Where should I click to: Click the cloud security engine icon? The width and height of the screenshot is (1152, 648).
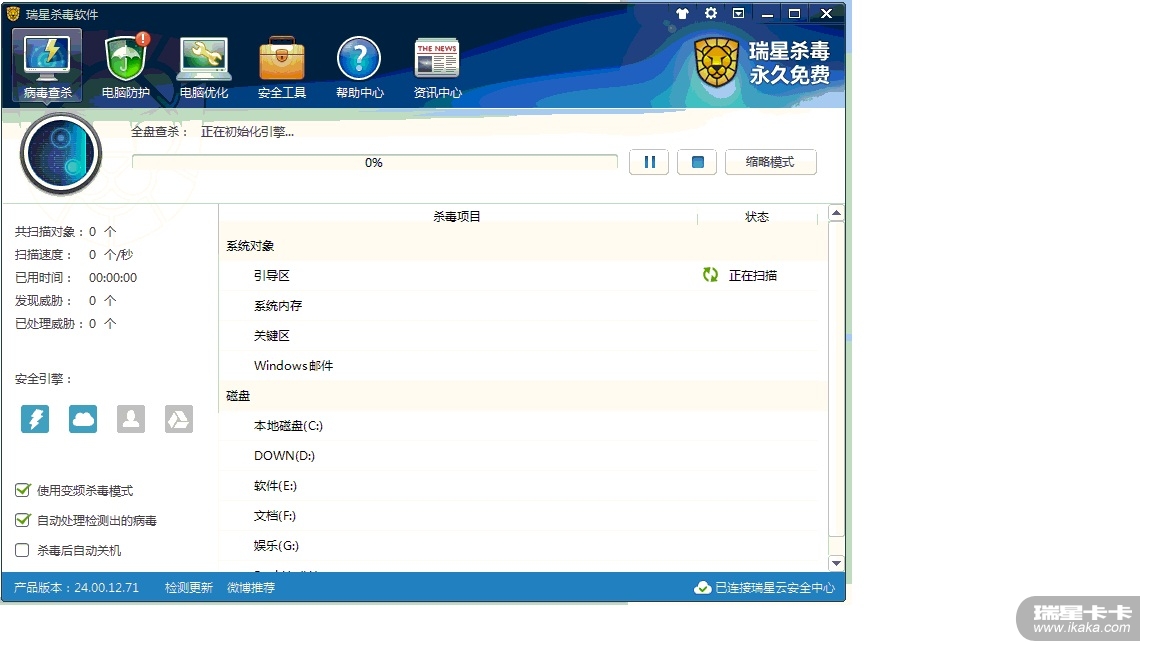(x=83, y=419)
